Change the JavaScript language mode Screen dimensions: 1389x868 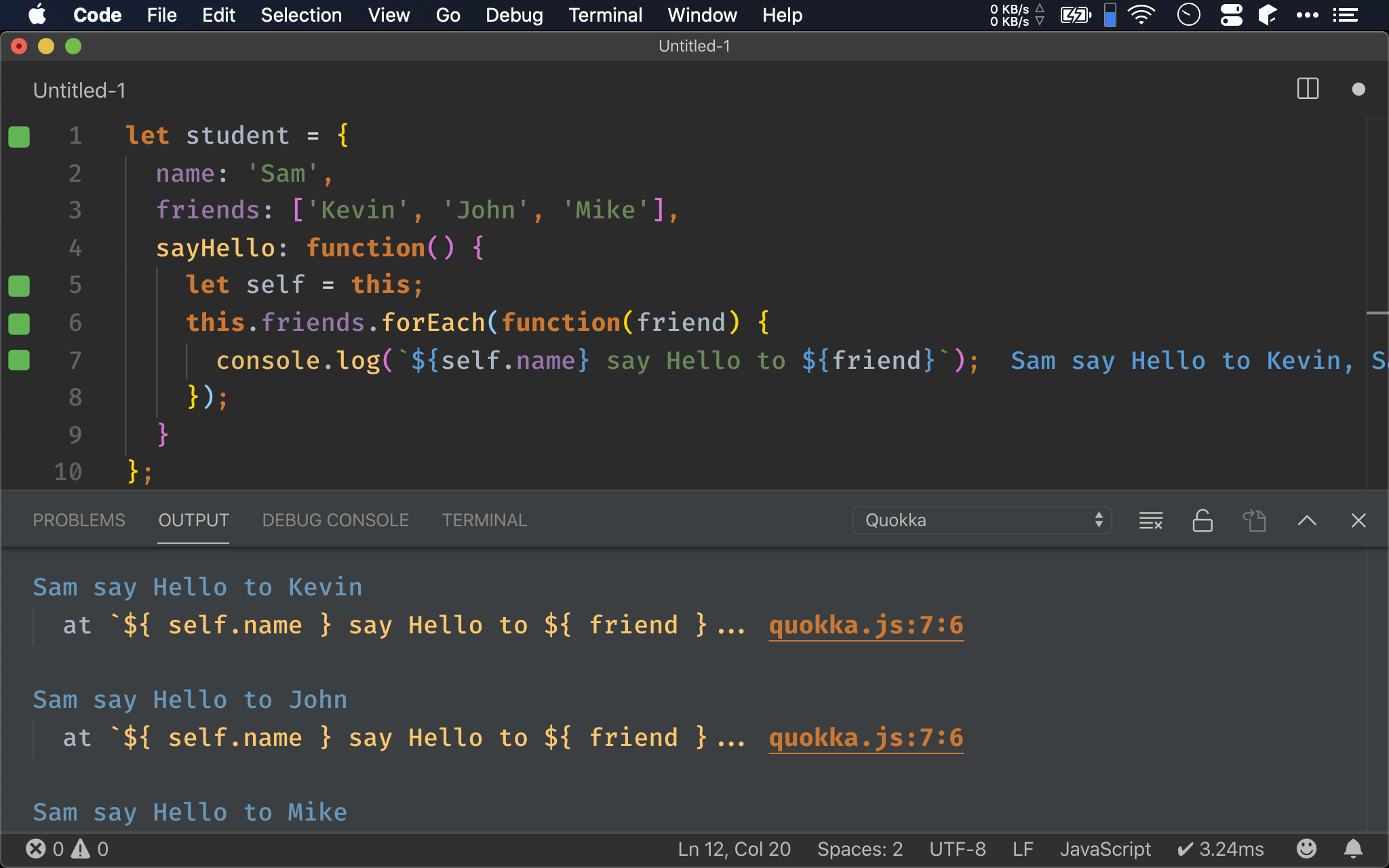[1105, 848]
